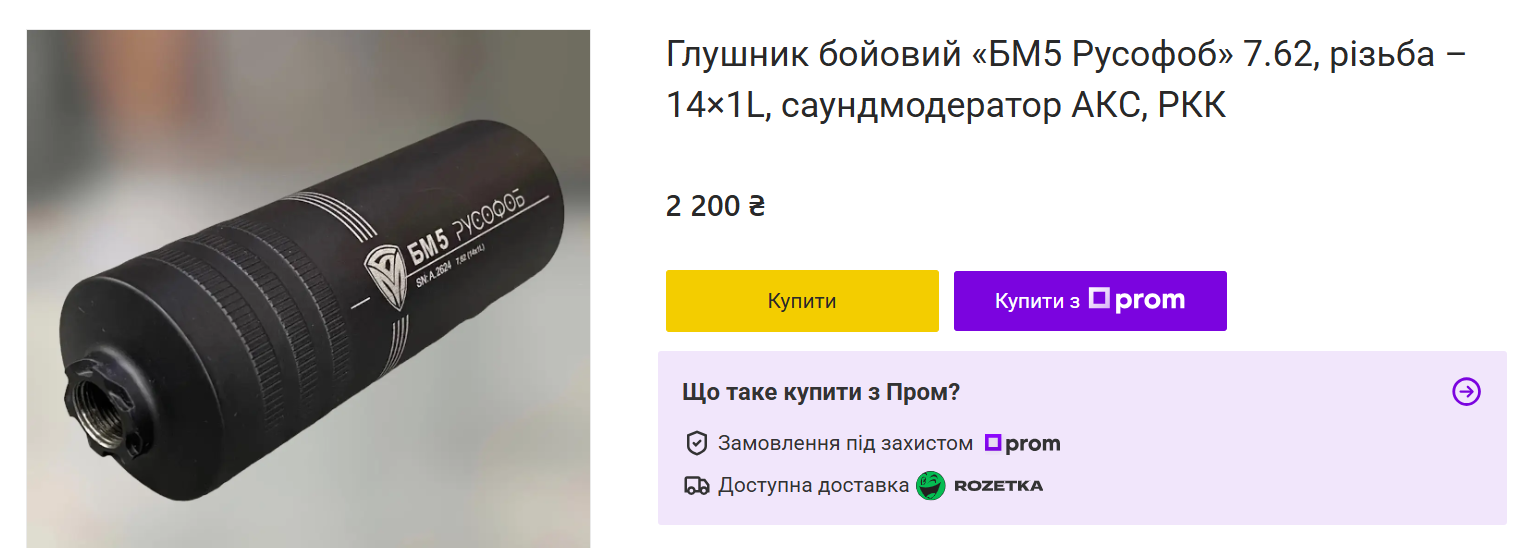Click the prom logo beside Замовлення під захистом

point(1022,443)
